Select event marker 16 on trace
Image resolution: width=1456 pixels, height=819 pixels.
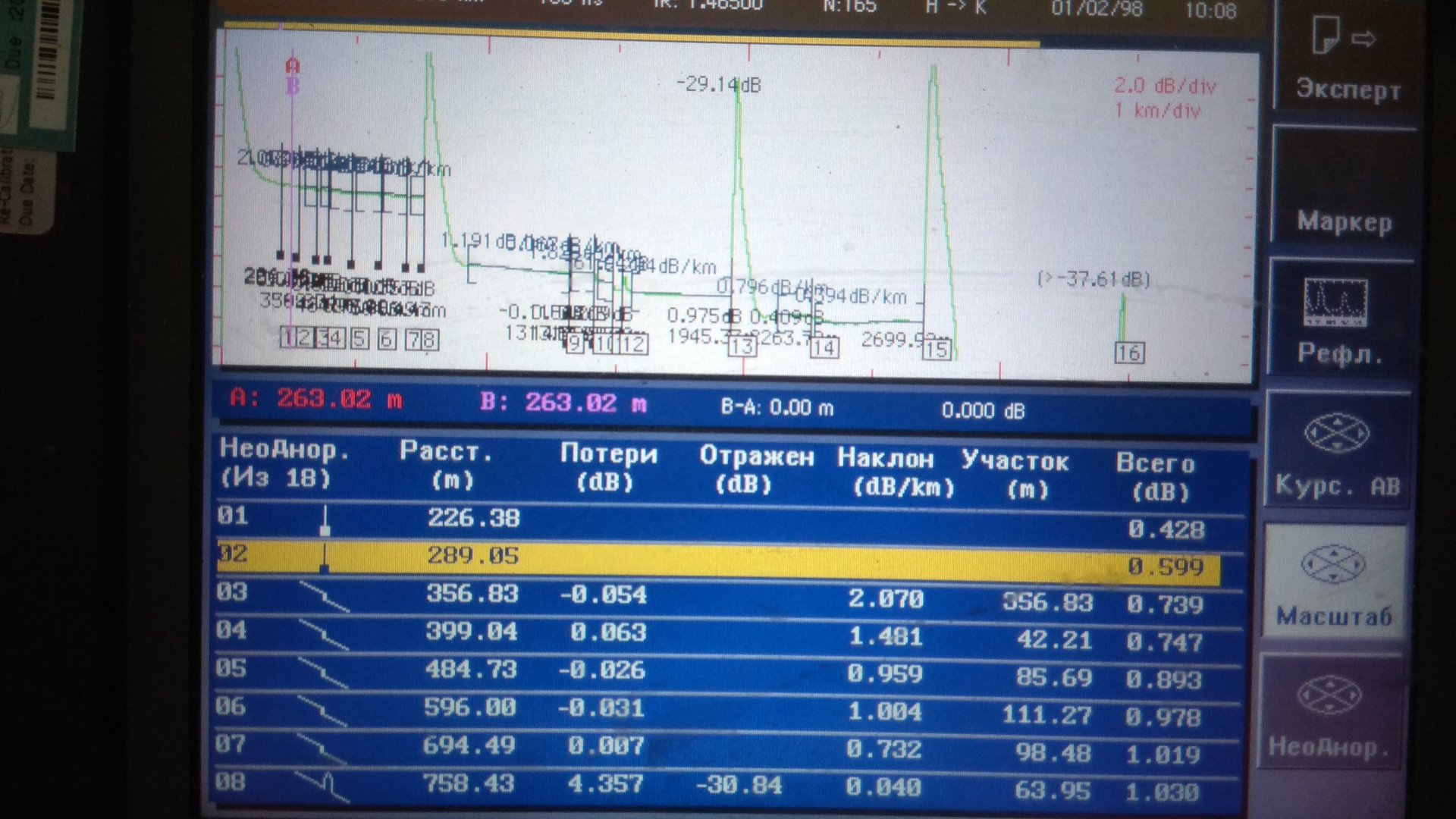coord(1128,353)
